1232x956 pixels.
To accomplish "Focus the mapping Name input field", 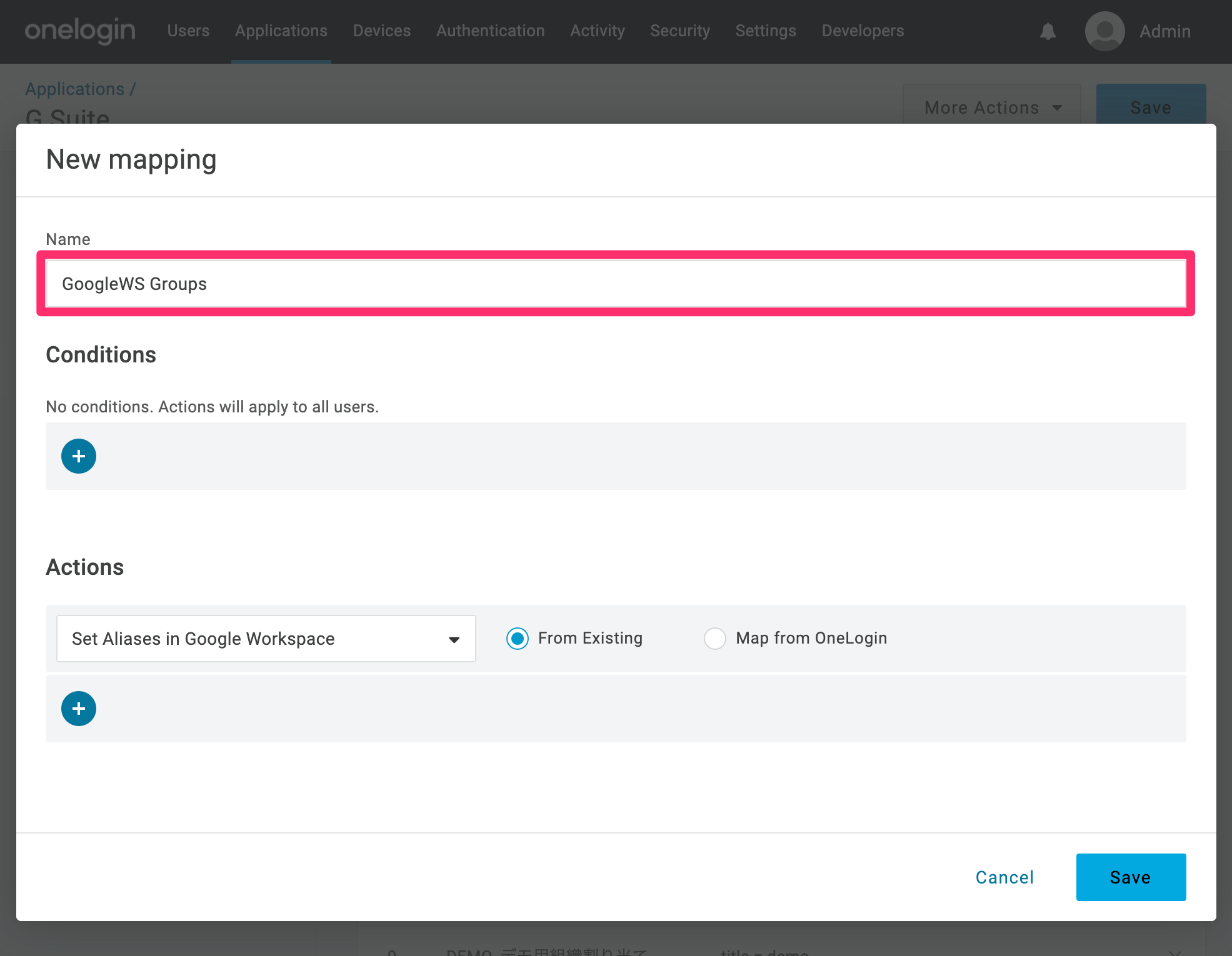I will (x=616, y=284).
